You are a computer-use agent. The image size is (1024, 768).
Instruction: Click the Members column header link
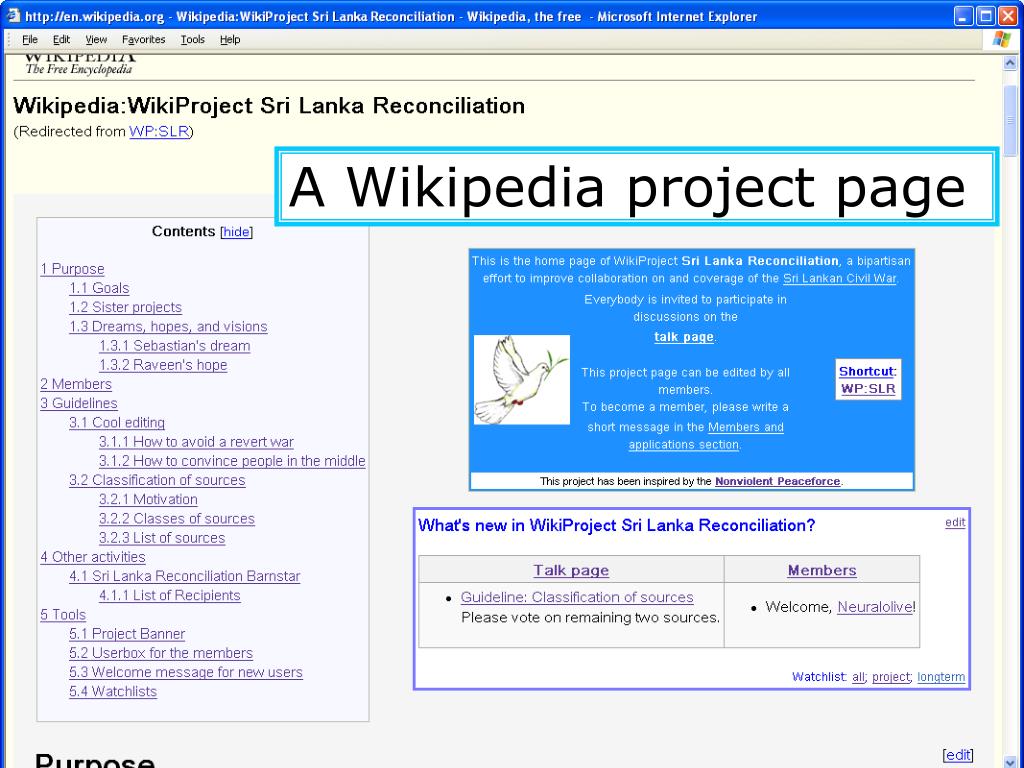pos(822,570)
